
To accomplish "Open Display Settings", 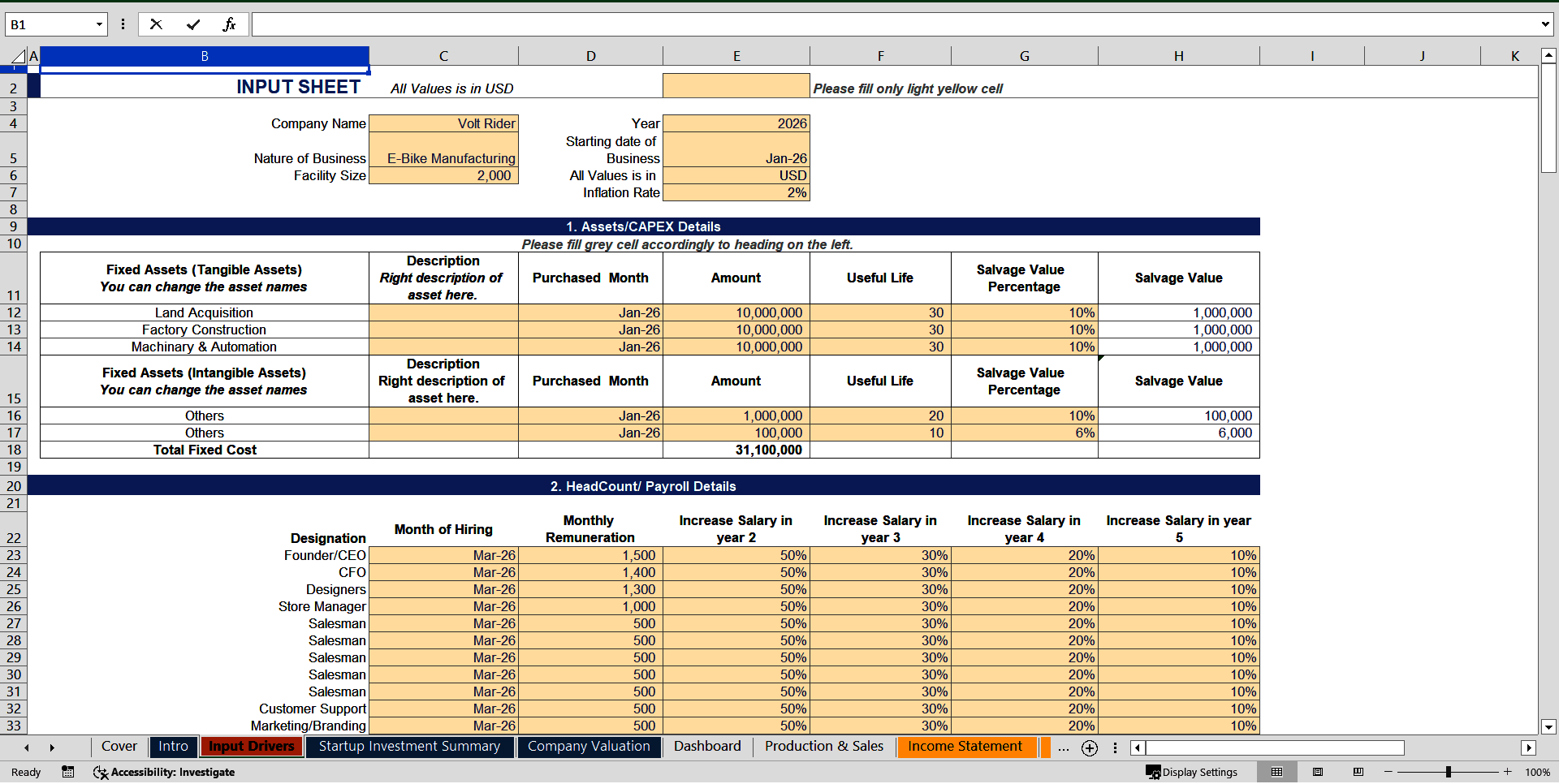I will pyautogui.click(x=1191, y=772).
